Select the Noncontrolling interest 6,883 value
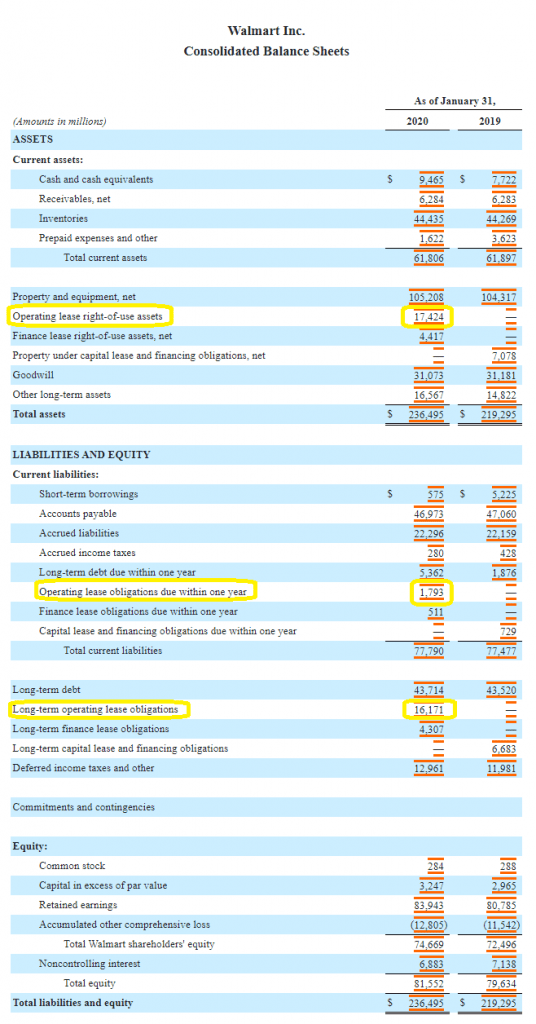This screenshot has width=536, height=1024. coord(432,964)
